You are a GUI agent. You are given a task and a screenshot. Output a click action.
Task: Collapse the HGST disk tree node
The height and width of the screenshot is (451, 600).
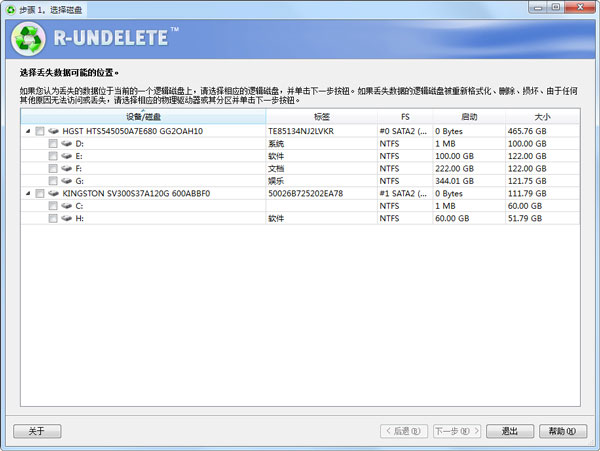(x=28, y=131)
